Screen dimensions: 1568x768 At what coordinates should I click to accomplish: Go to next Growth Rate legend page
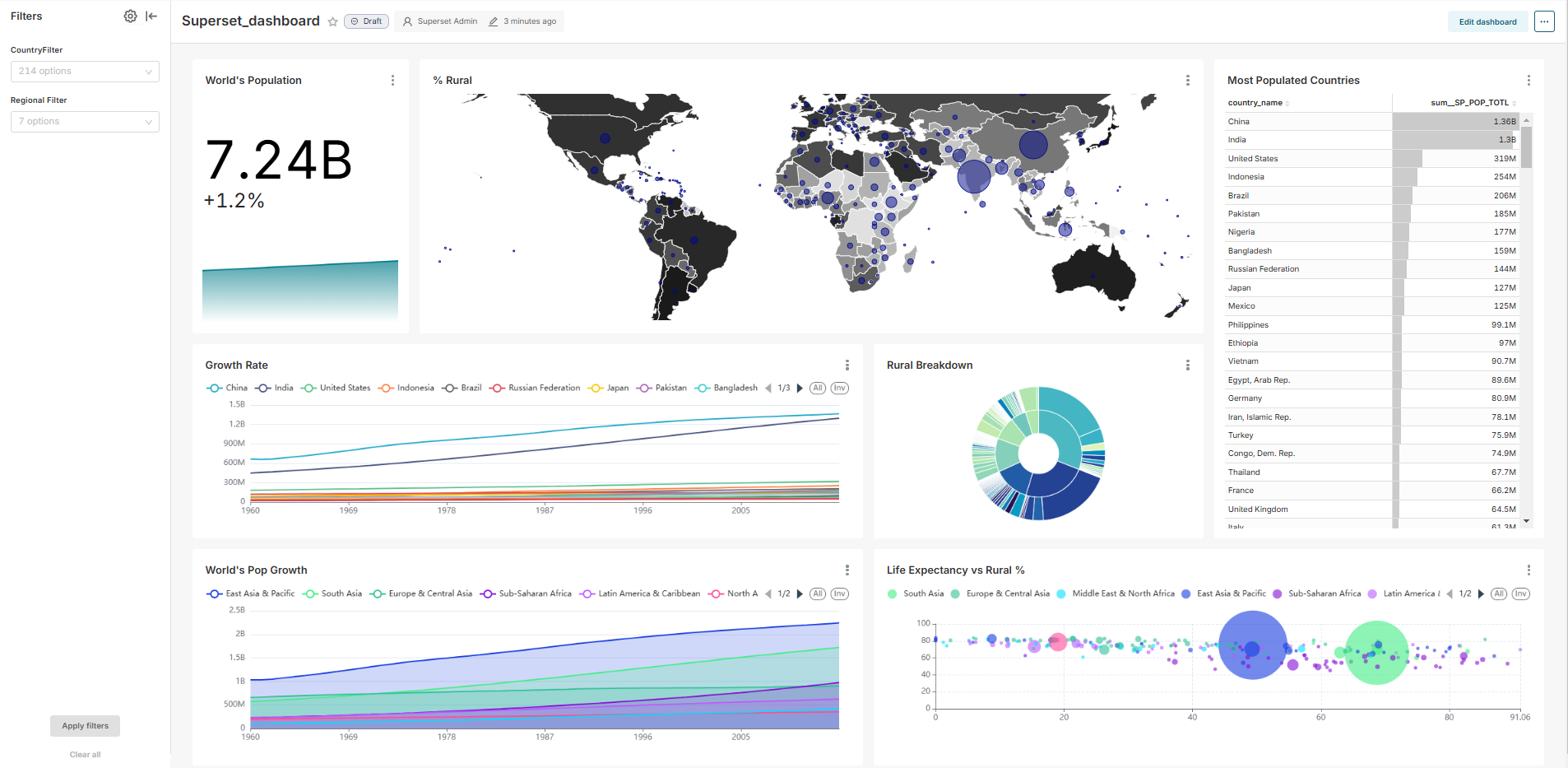(800, 389)
